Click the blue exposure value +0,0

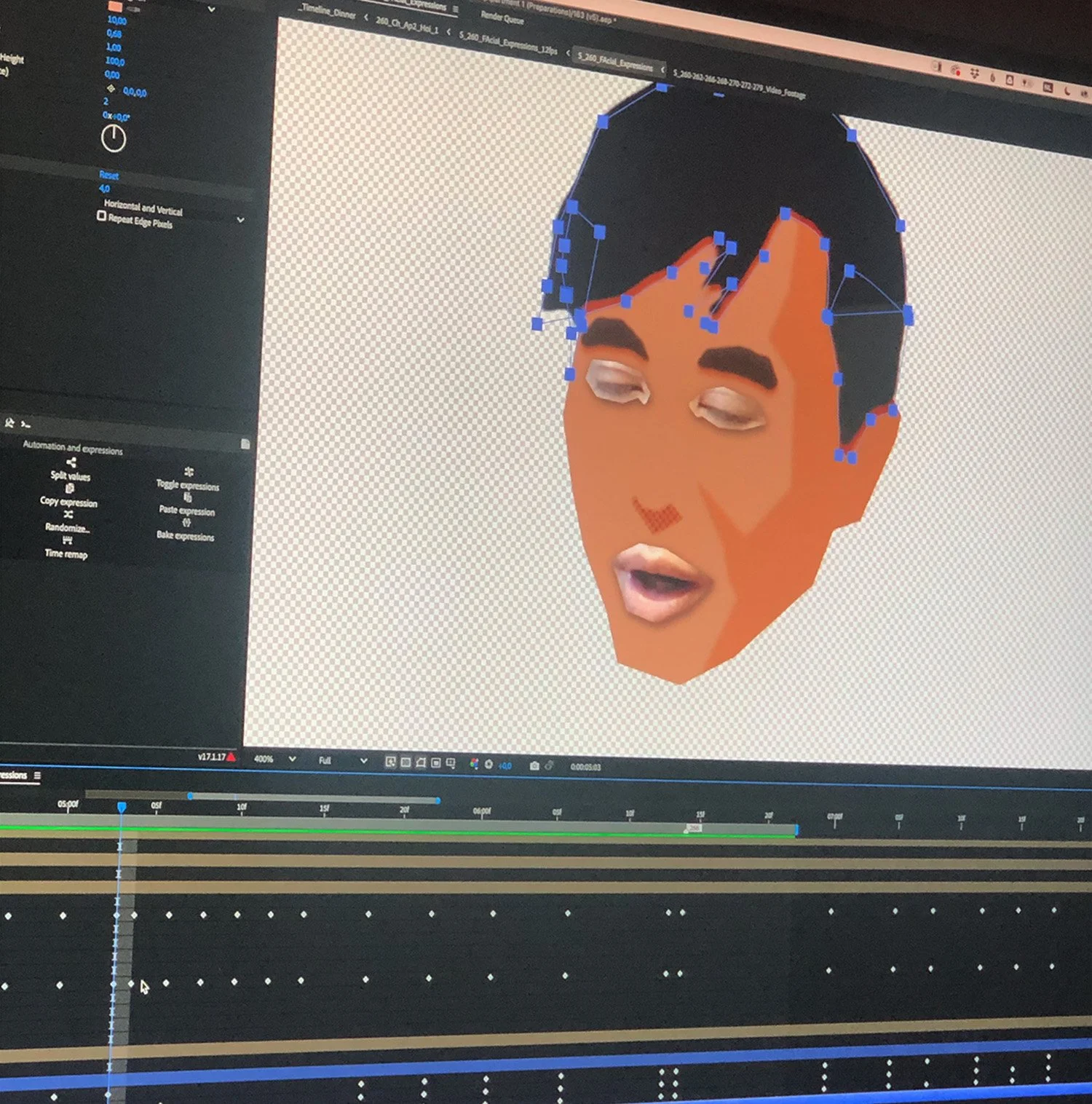point(505,765)
